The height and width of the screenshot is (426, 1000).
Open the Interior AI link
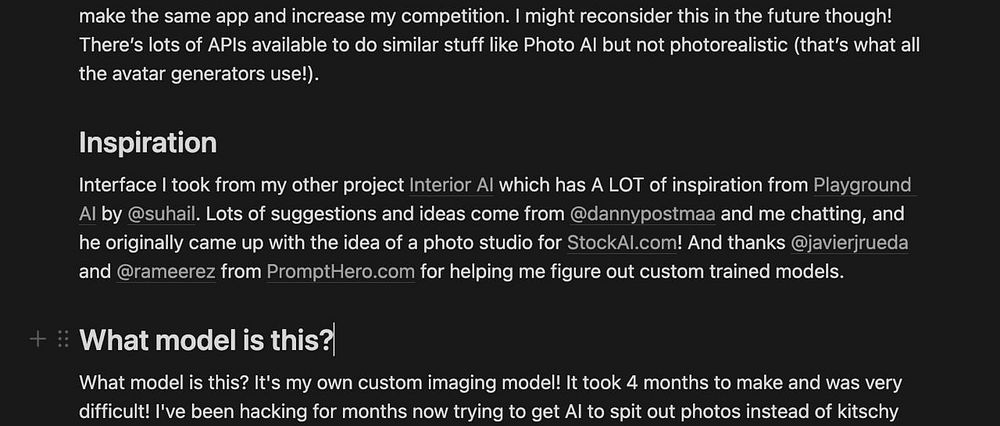(452, 185)
